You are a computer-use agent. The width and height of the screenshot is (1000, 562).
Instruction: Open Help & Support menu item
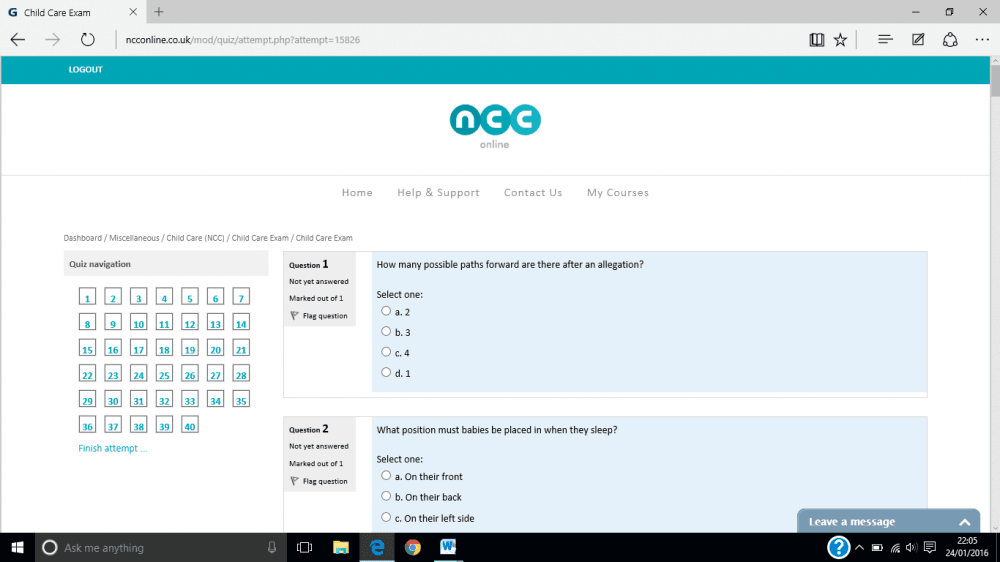click(x=438, y=193)
